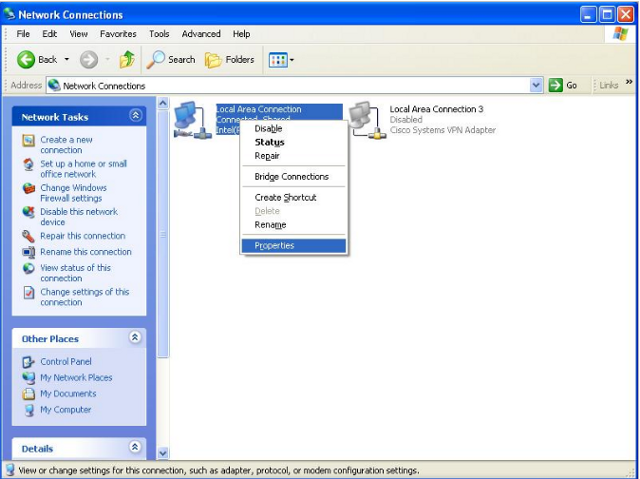Select Local Area Connection 3 adapter icon
Image resolution: width=640 pixels, height=479 pixels.
(x=366, y=120)
